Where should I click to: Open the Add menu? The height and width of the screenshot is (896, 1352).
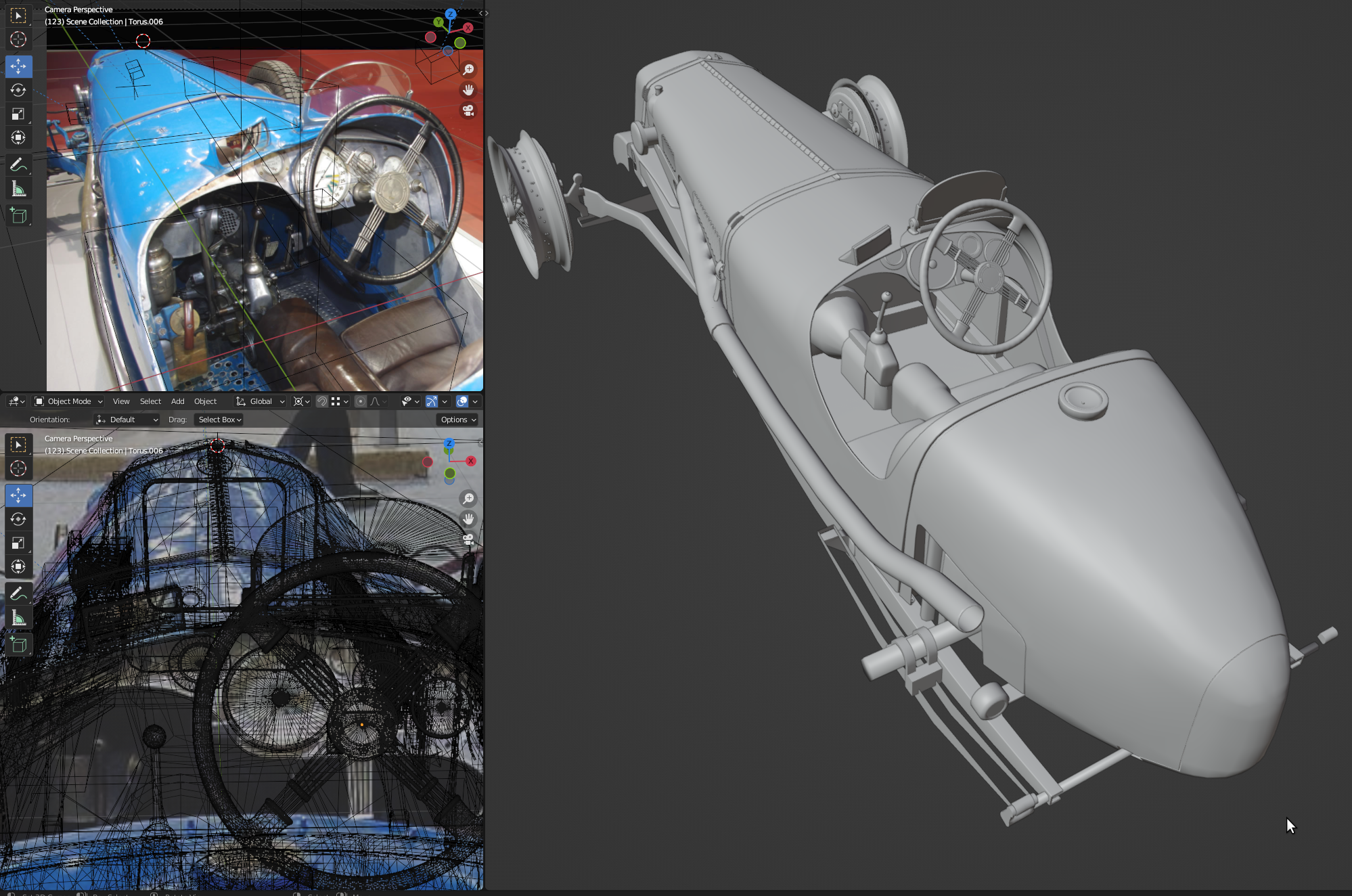click(x=177, y=401)
